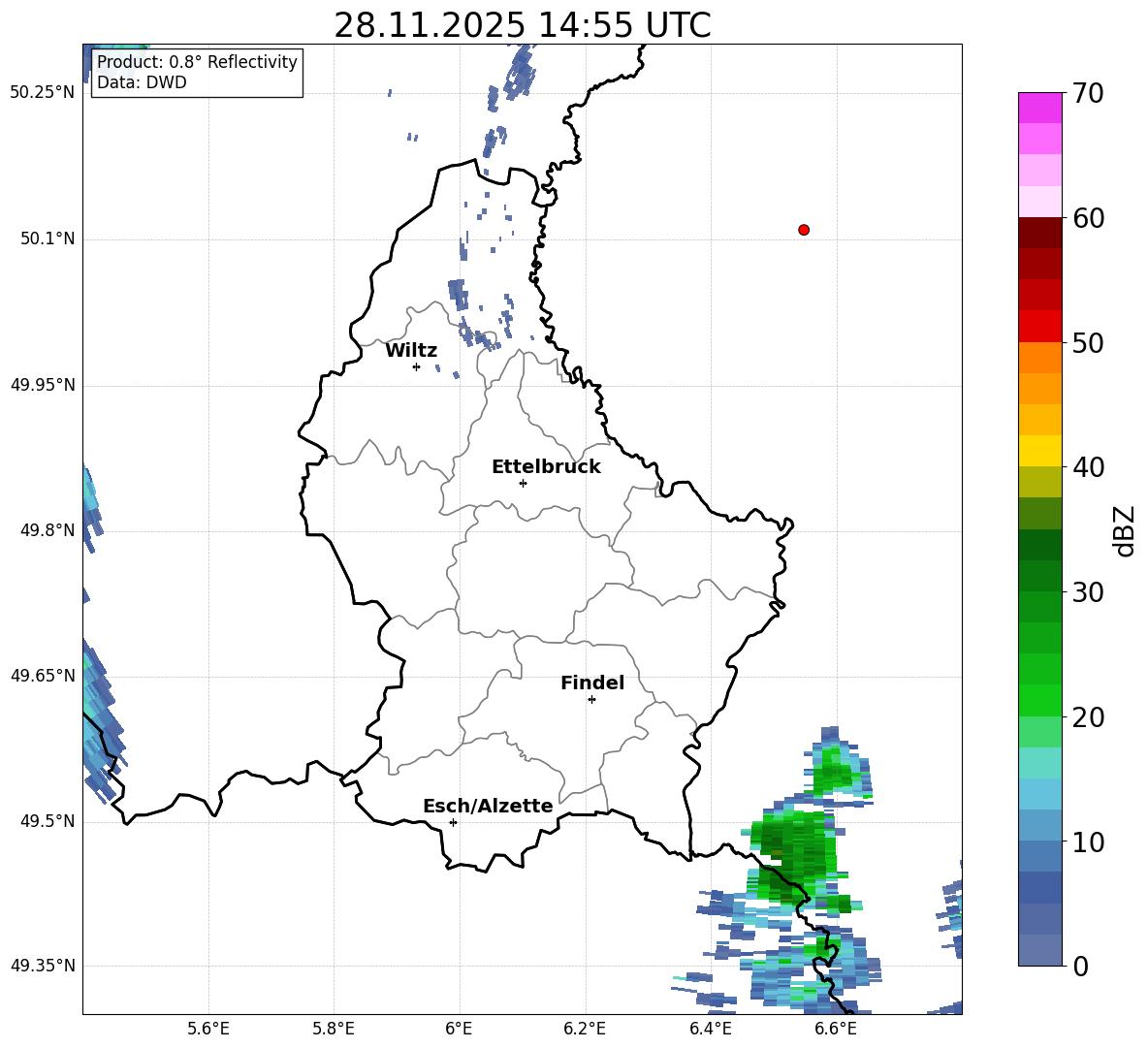Click the 49.8°N latitude label
The width and height of the screenshot is (1148, 1048).
click(x=48, y=530)
